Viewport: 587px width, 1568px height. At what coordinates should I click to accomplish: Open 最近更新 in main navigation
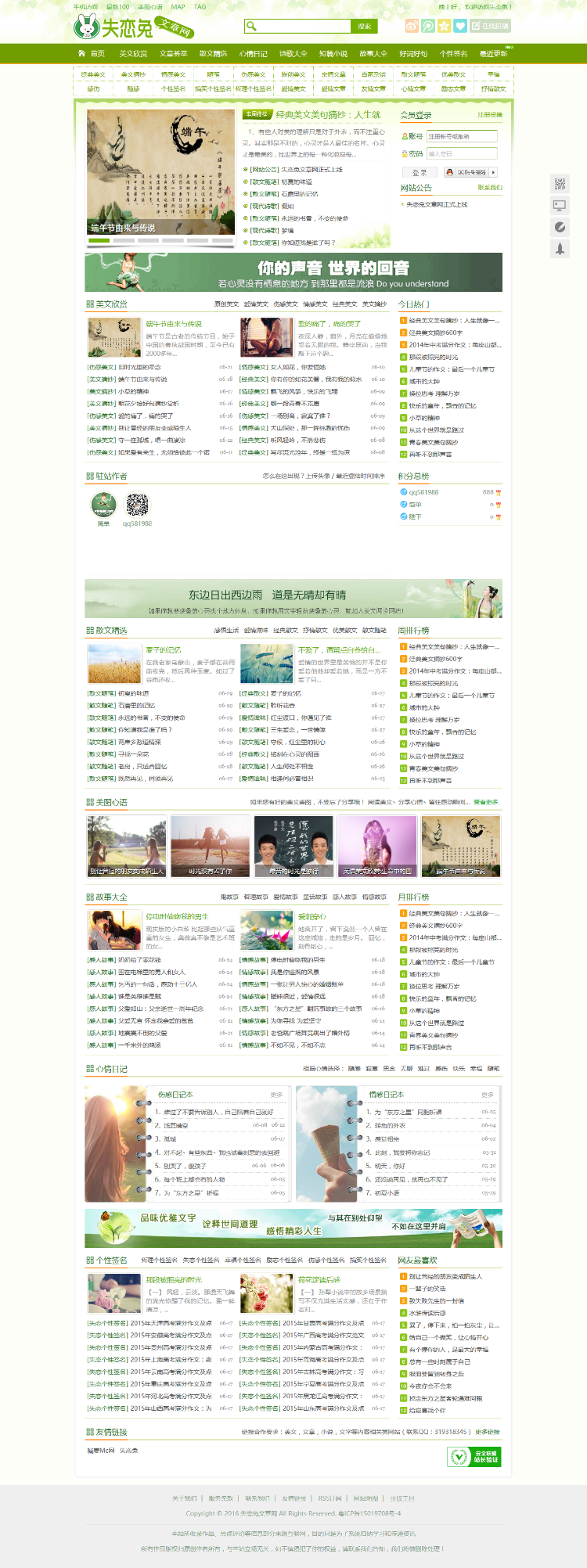pos(493,54)
